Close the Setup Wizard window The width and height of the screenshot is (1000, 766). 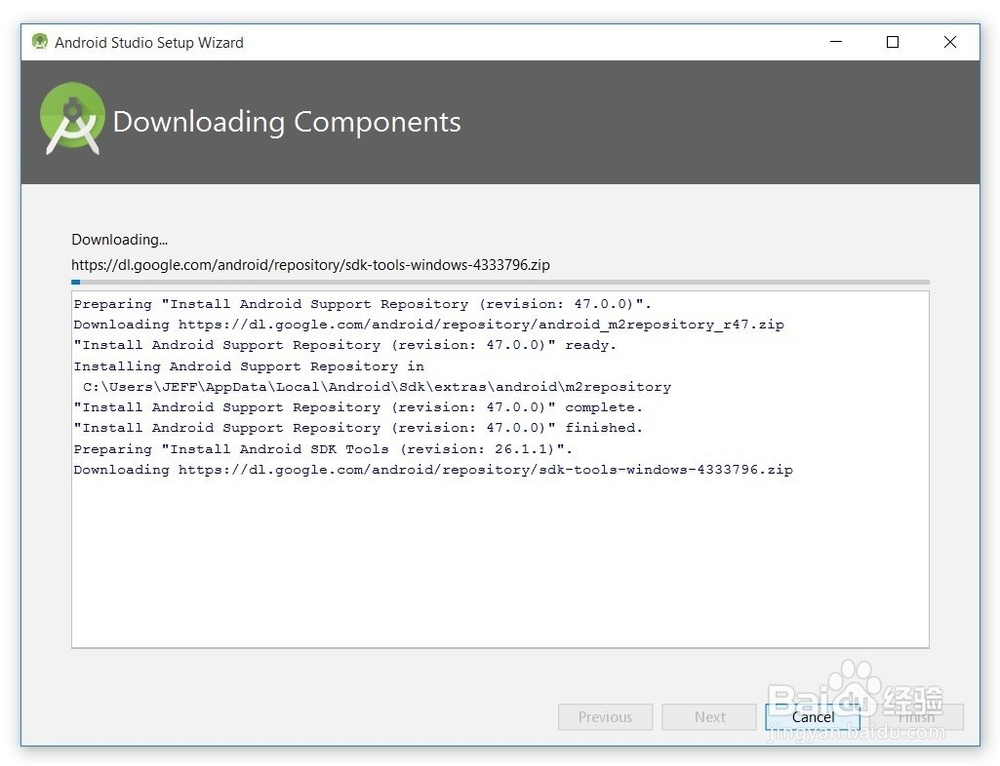click(x=950, y=42)
